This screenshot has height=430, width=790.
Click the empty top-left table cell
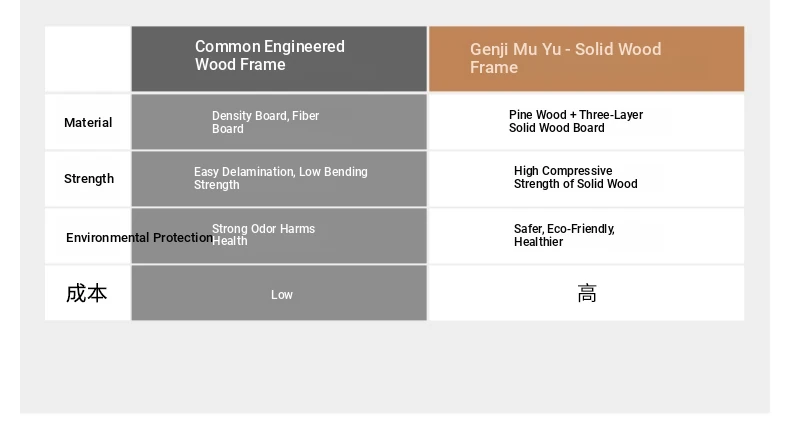(88, 58)
